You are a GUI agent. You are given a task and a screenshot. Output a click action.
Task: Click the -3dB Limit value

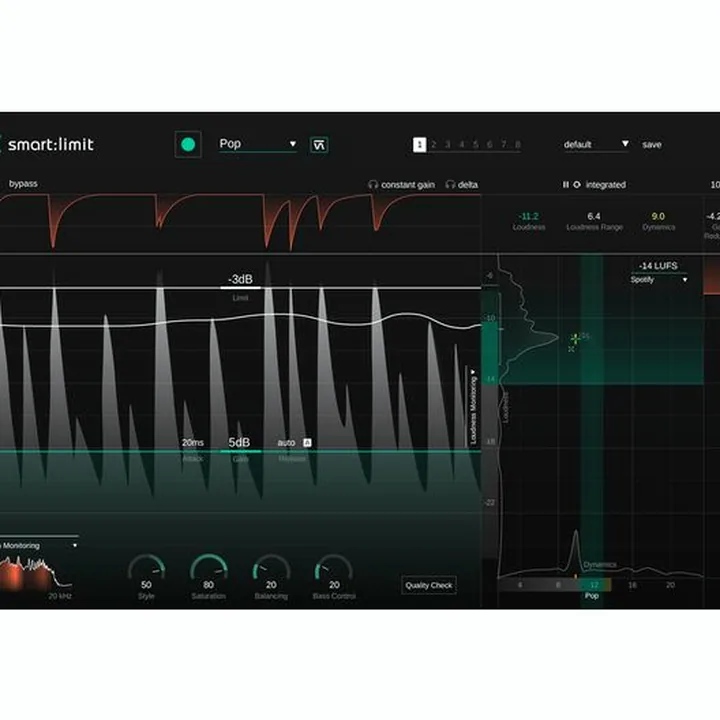(240, 279)
